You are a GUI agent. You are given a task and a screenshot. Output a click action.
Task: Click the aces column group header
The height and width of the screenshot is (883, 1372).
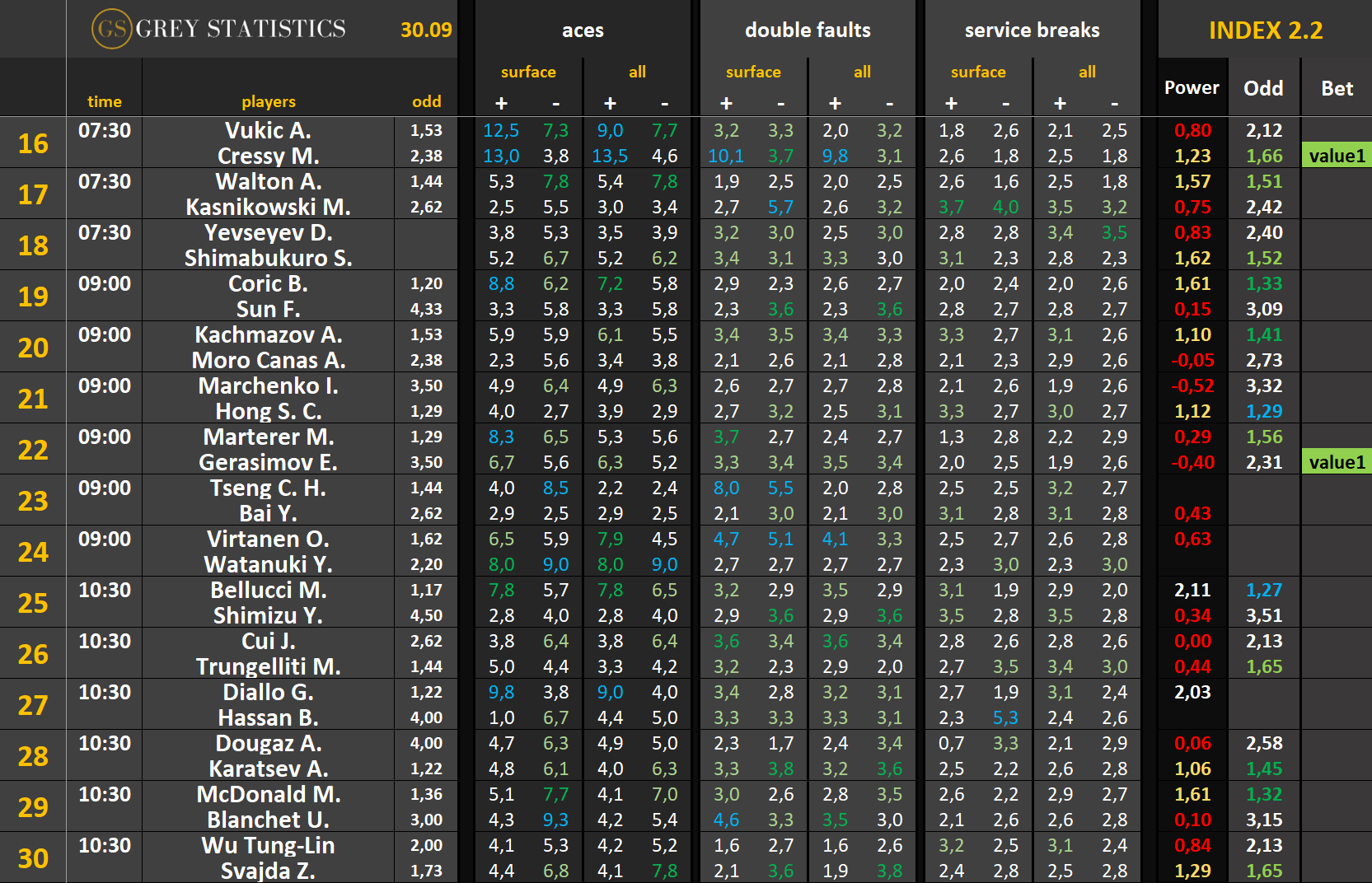tap(583, 30)
